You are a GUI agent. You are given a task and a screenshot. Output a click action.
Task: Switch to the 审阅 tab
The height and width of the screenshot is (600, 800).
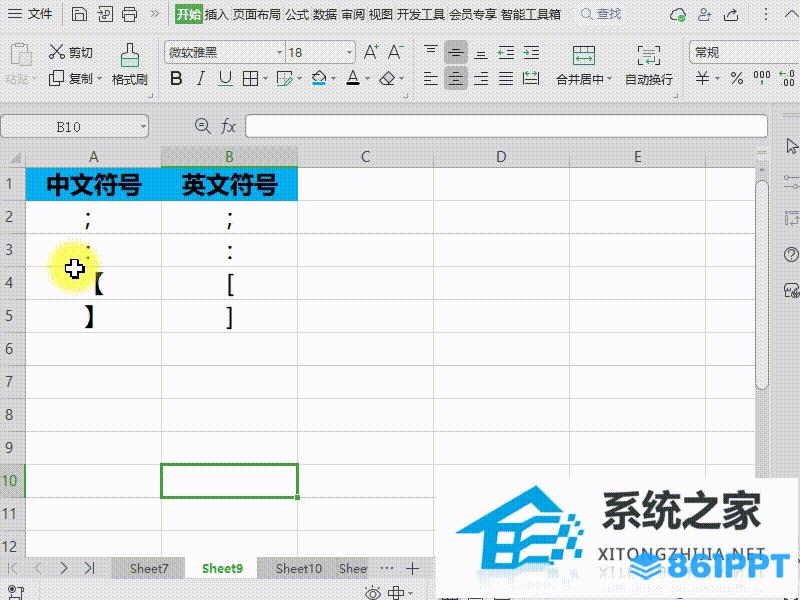coord(353,14)
